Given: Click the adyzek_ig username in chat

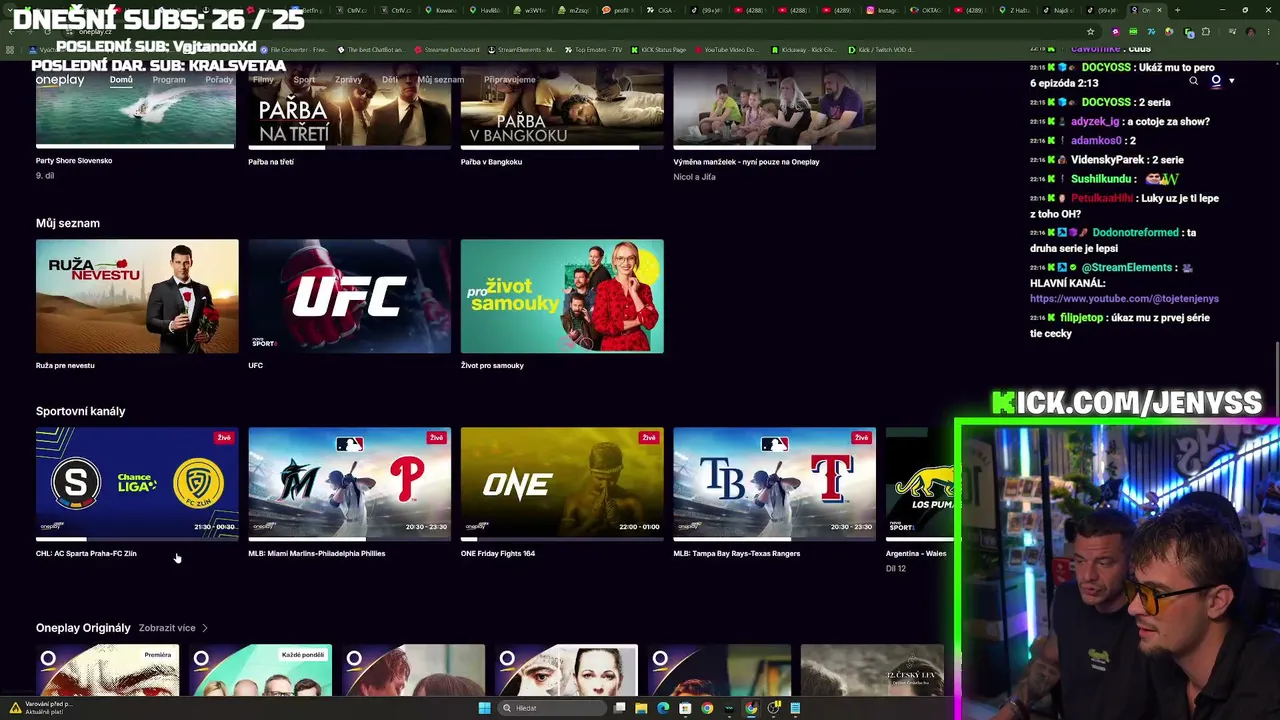Looking at the screenshot, I should (x=1096, y=122).
